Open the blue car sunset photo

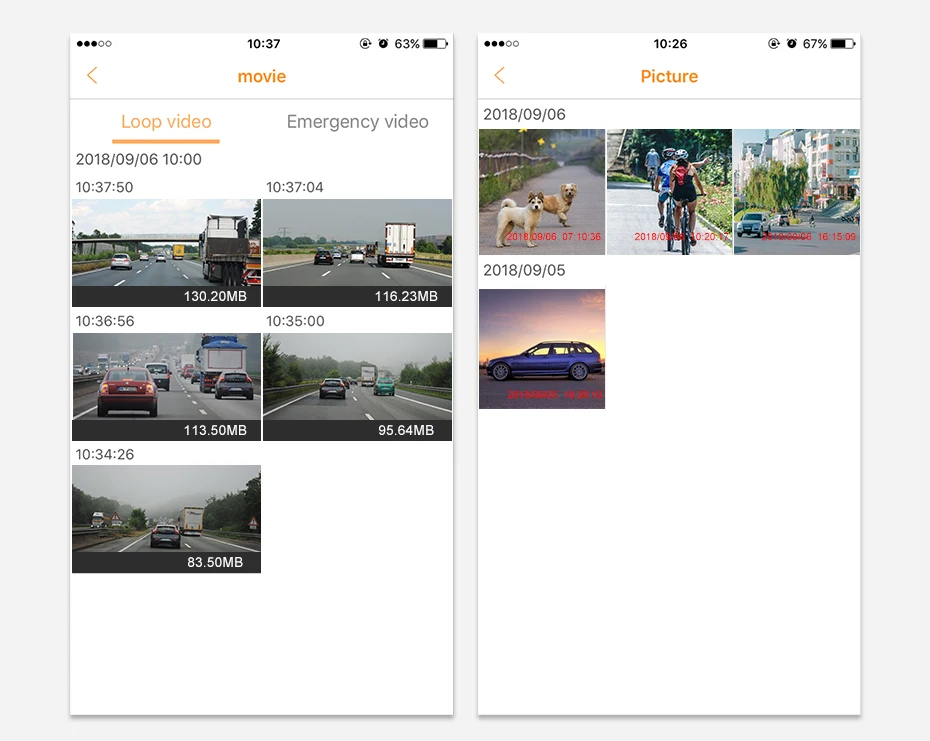[542, 349]
